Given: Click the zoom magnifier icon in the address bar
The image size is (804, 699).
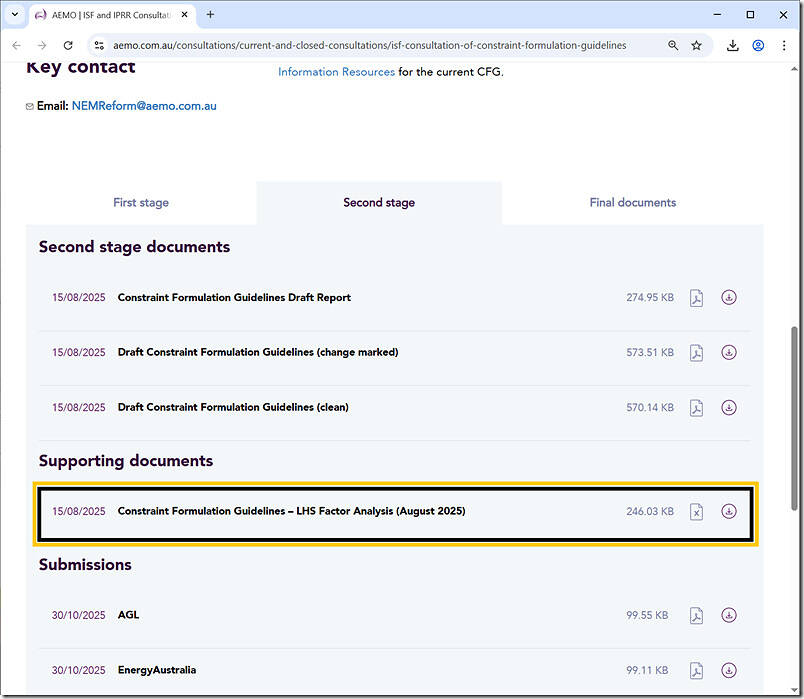Looking at the screenshot, I should point(671,45).
